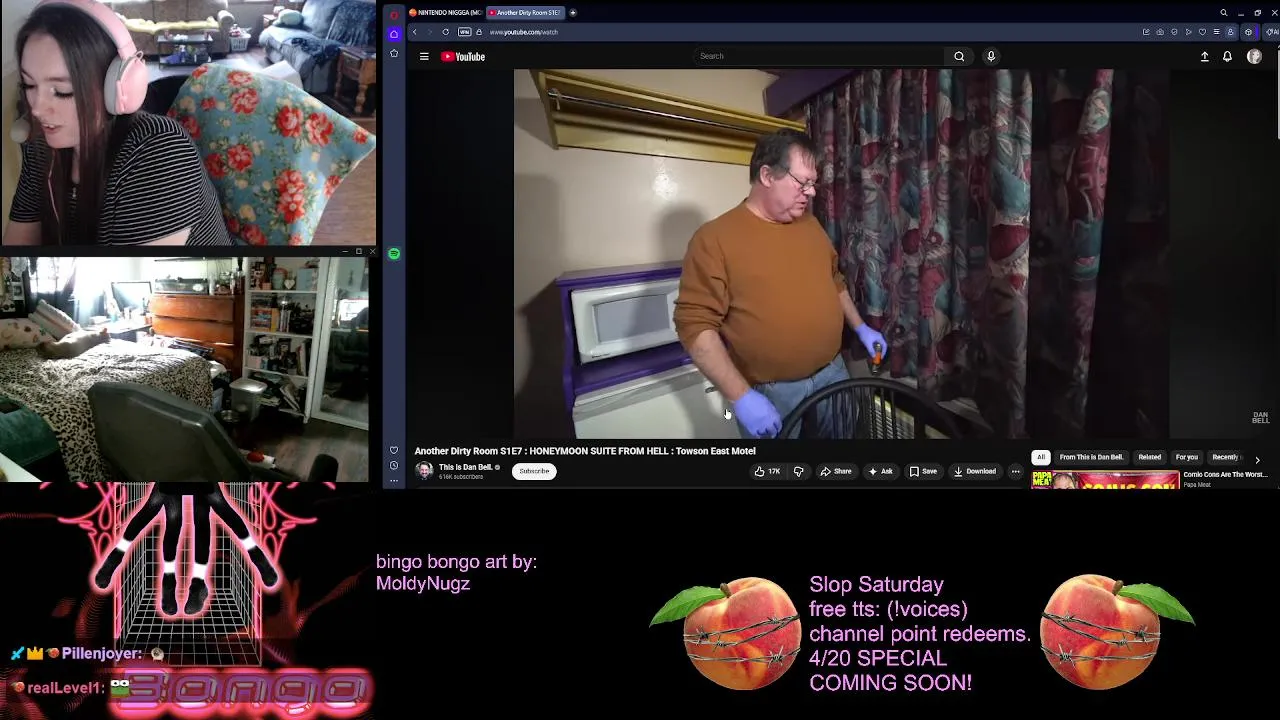Focus the YouTube Search field

(820, 56)
